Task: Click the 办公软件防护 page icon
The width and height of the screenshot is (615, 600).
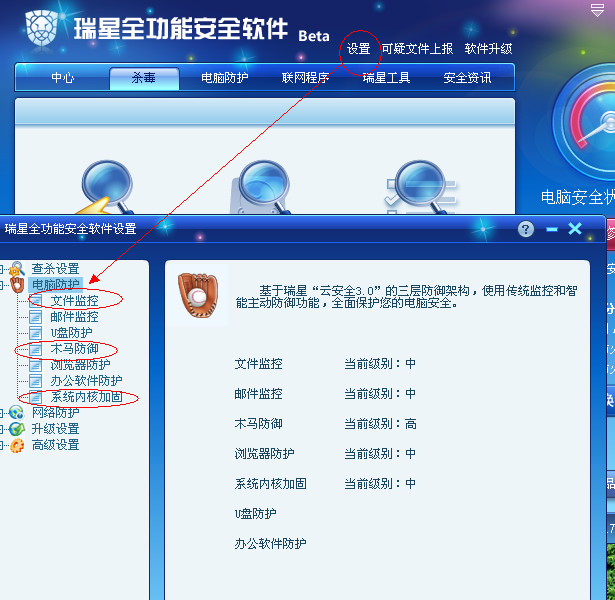Action: click(x=35, y=381)
